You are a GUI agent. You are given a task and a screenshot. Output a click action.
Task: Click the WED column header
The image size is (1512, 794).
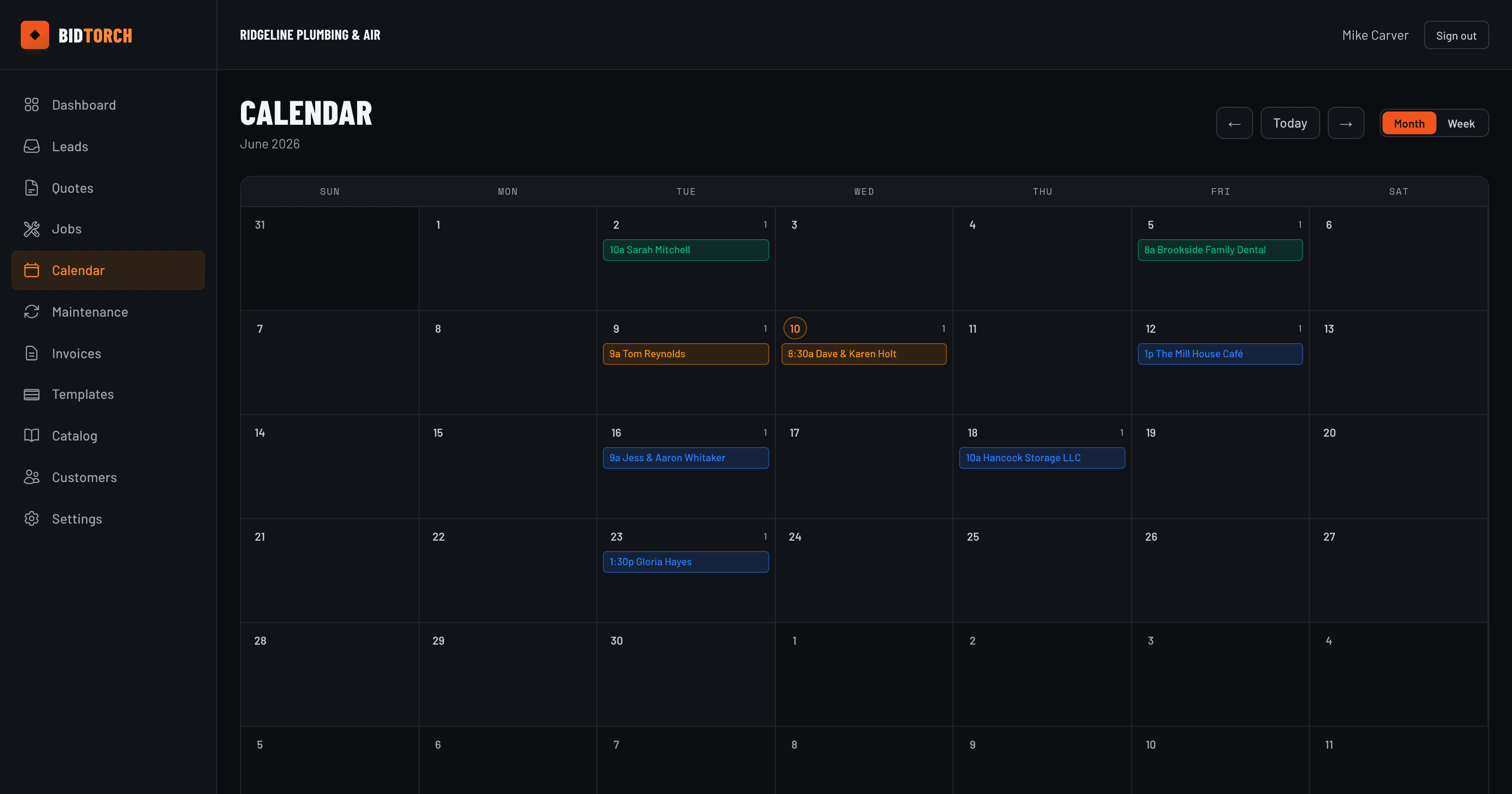864,191
